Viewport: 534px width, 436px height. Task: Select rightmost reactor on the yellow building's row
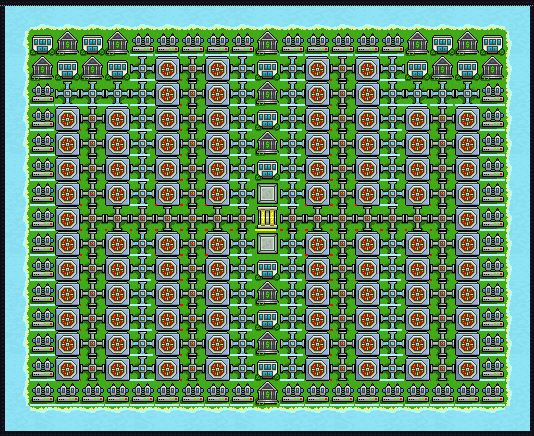(x=467, y=219)
